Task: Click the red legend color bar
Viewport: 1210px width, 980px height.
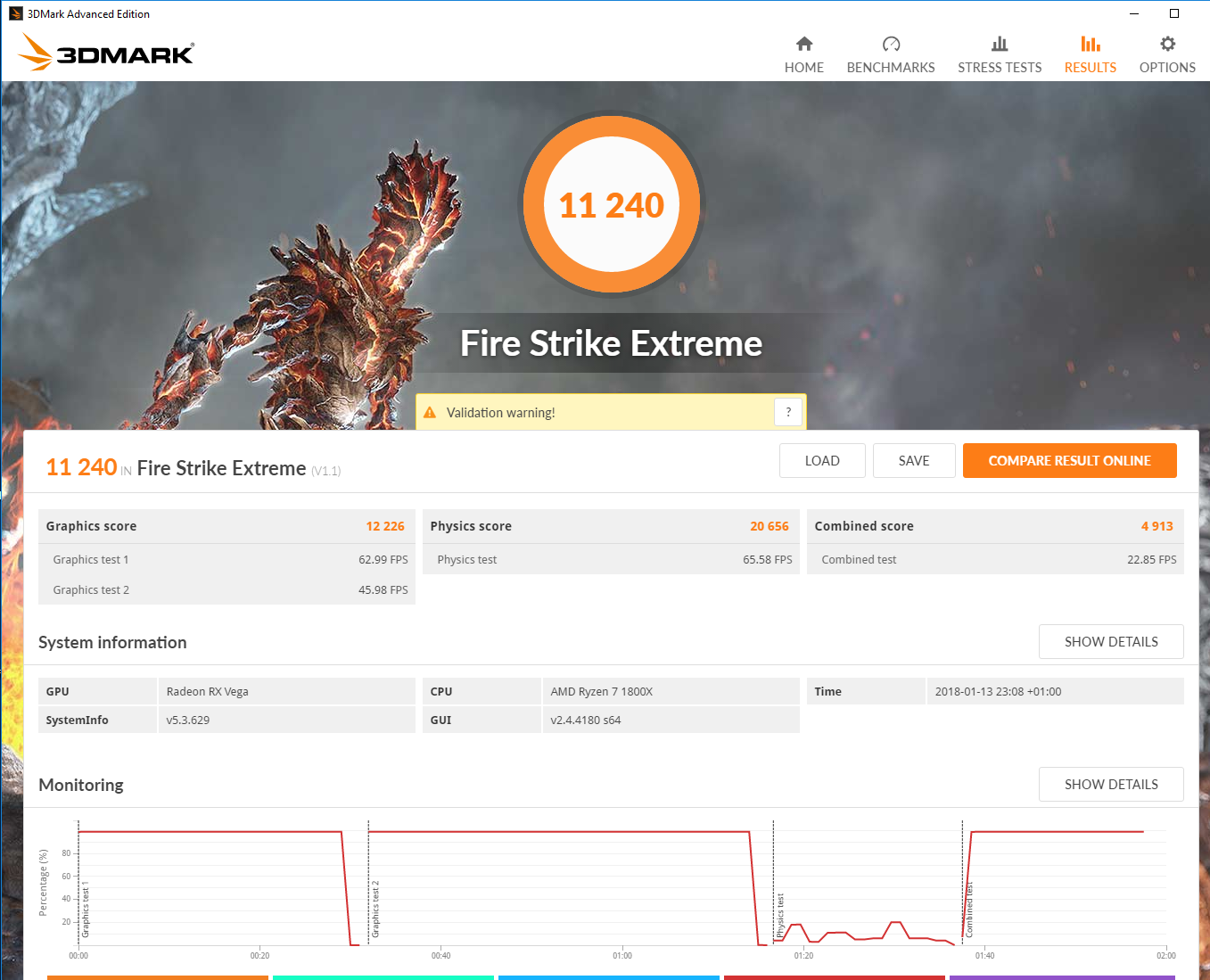Action: coord(835,977)
